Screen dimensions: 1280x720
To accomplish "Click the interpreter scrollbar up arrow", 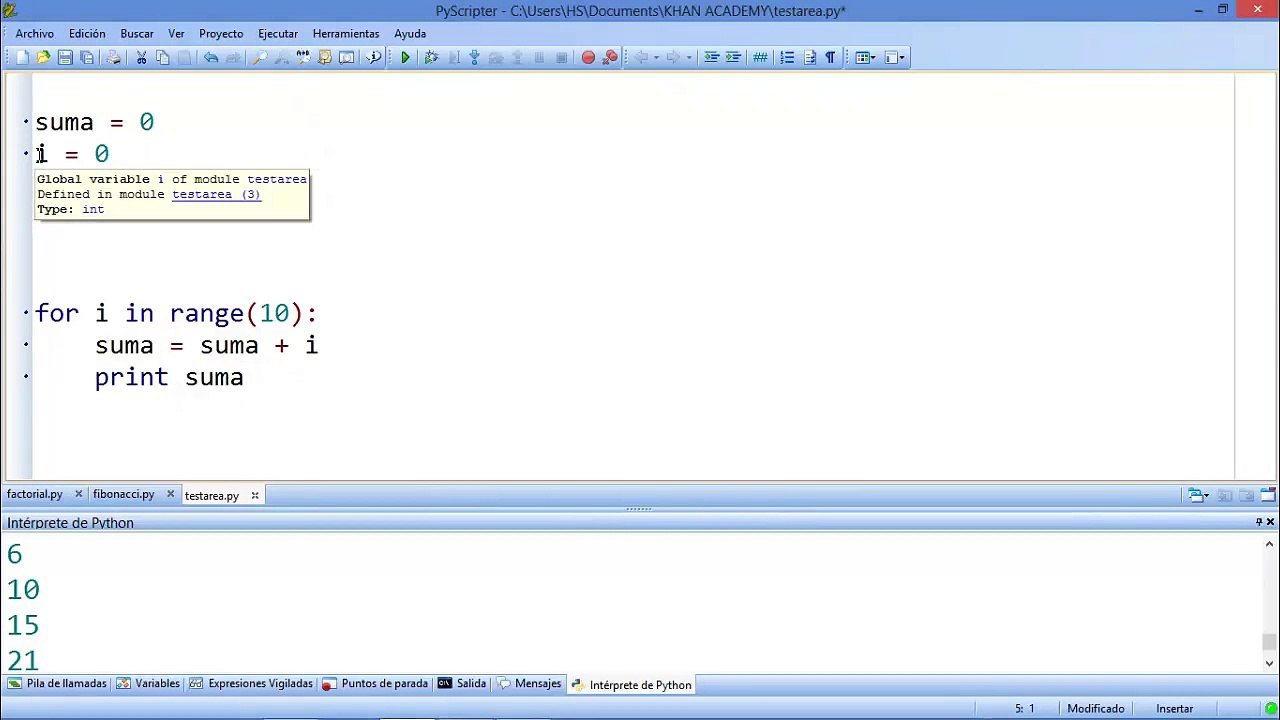I will pos(1270,544).
